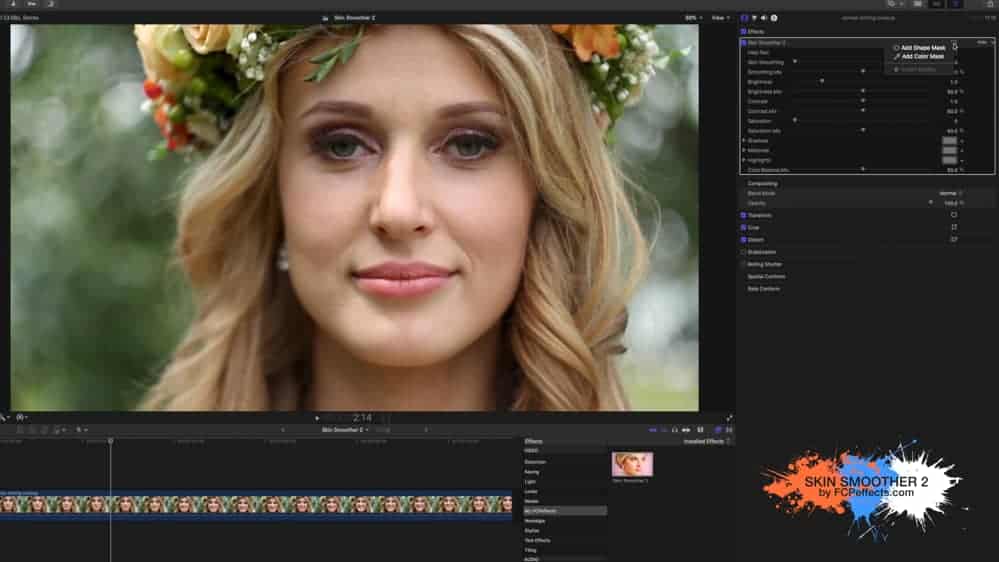
Task: Select the Looks effects category
Action: click(x=531, y=491)
